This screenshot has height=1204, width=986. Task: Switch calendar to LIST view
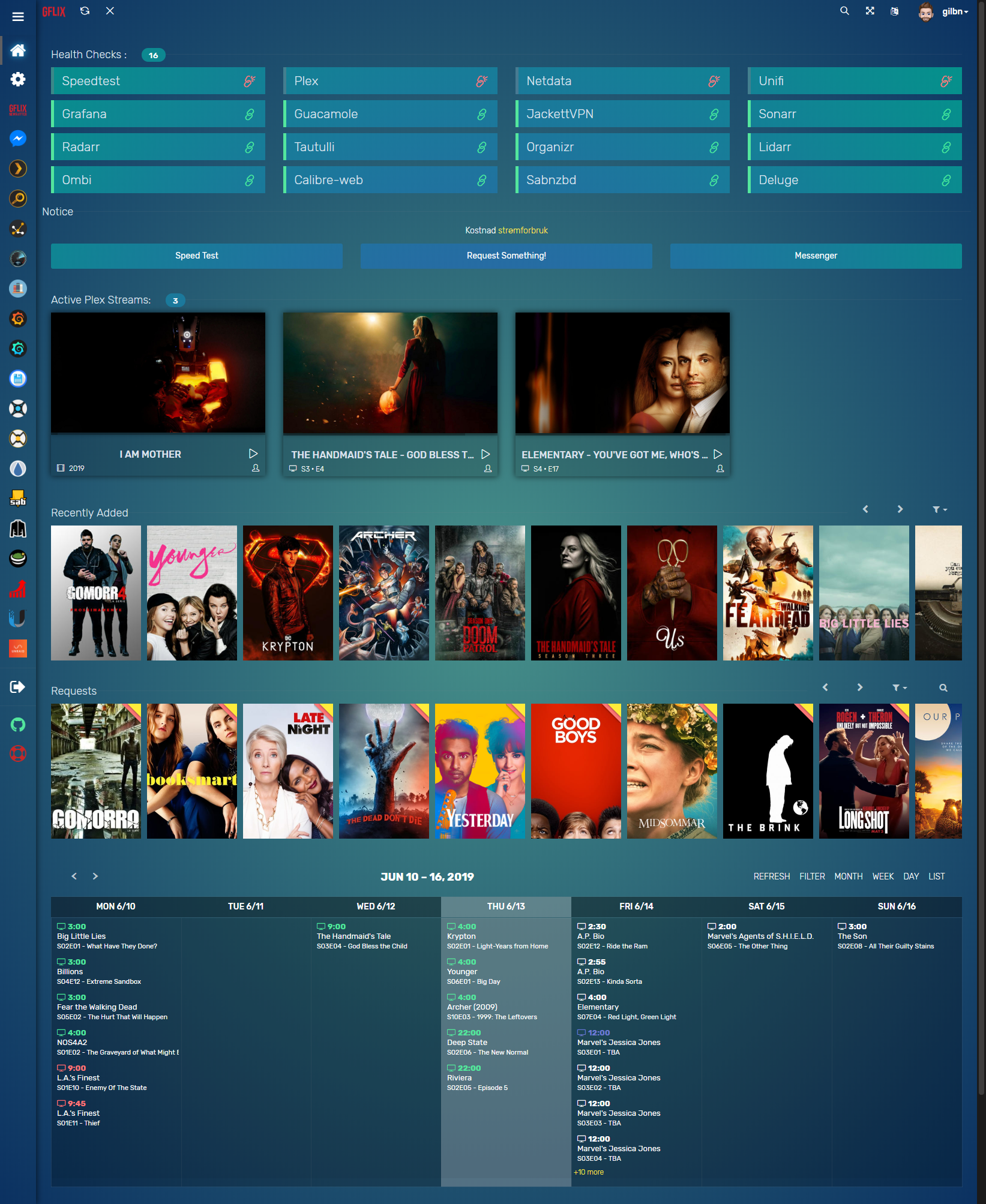coord(936,876)
